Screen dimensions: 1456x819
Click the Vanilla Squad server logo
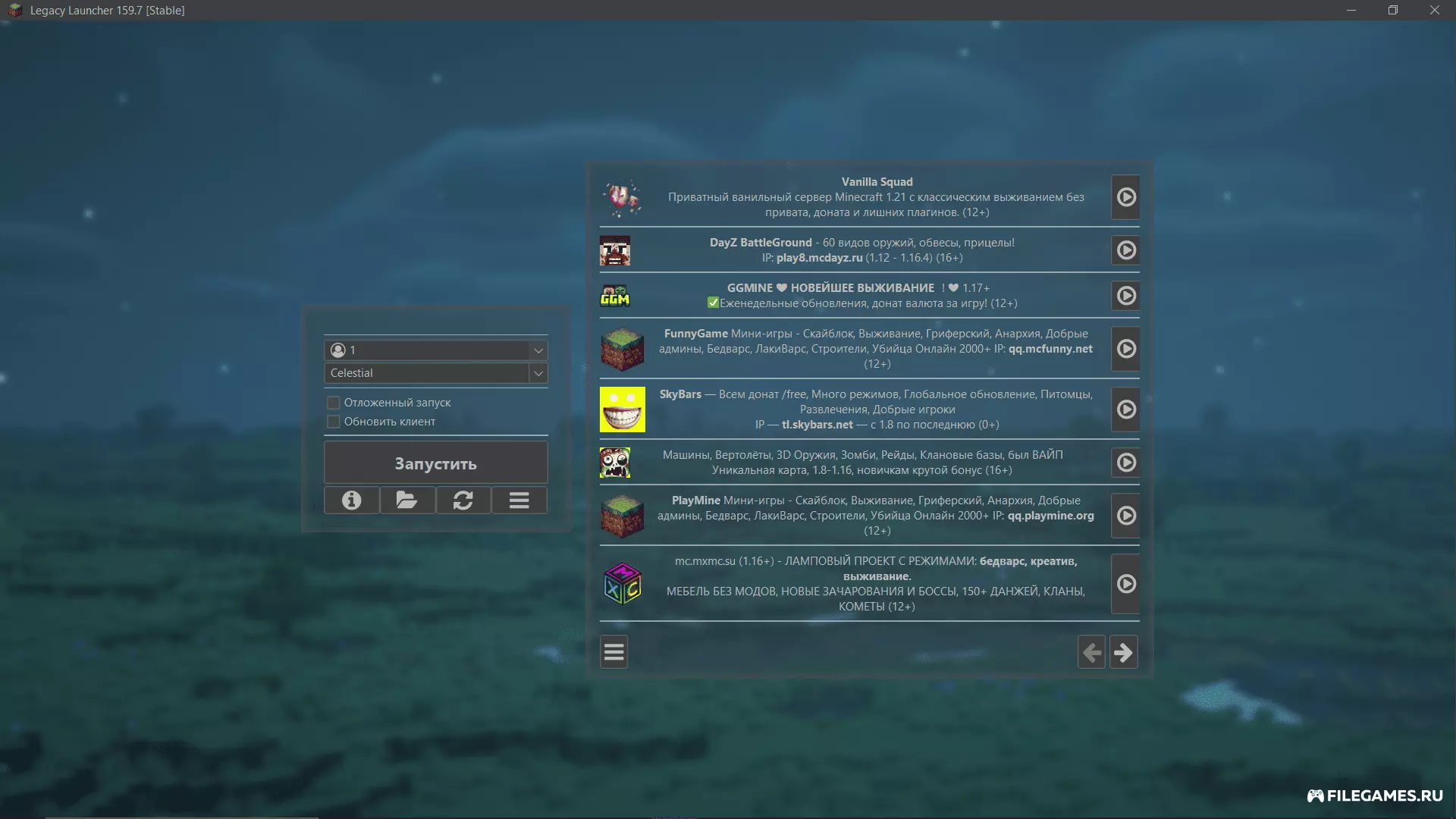(623, 198)
